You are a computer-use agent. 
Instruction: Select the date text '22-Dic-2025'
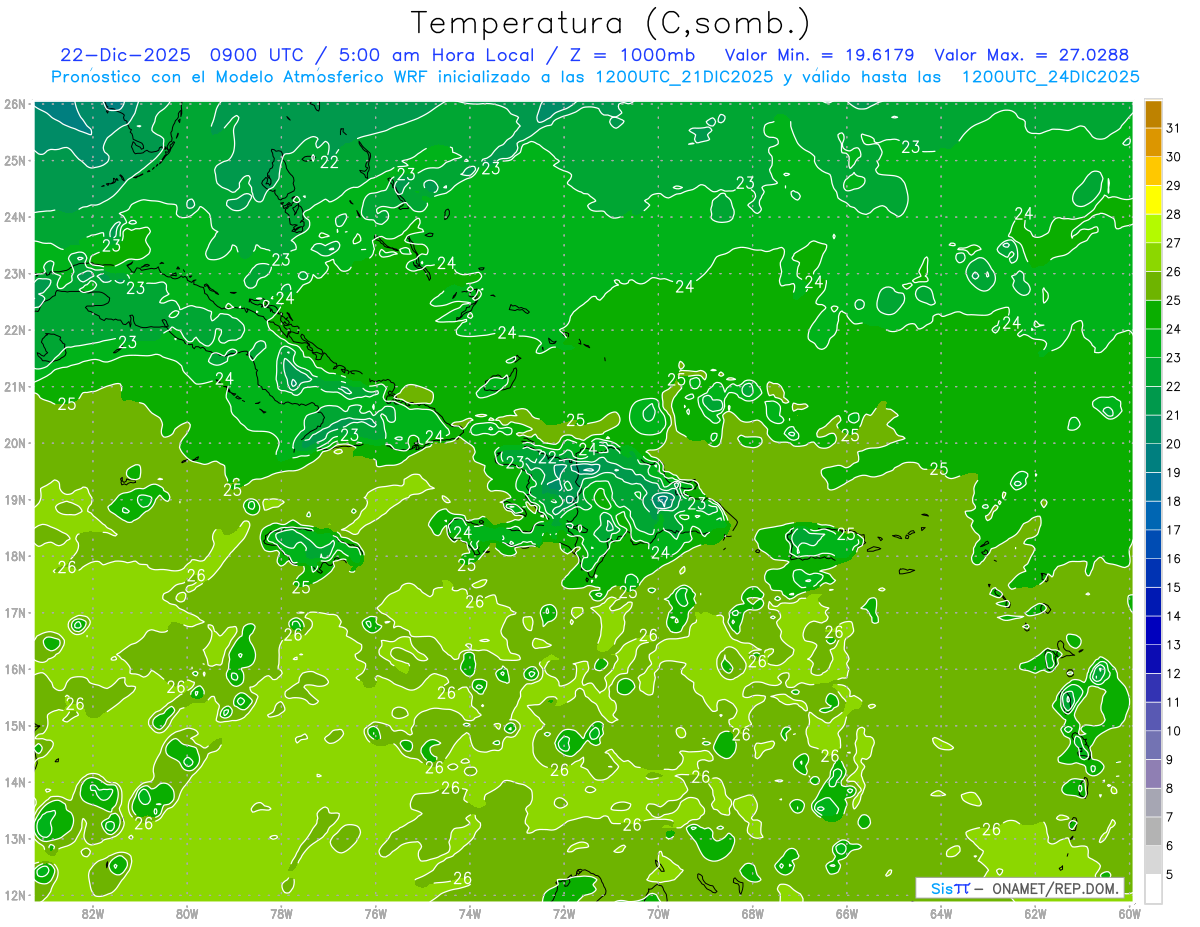127,55
